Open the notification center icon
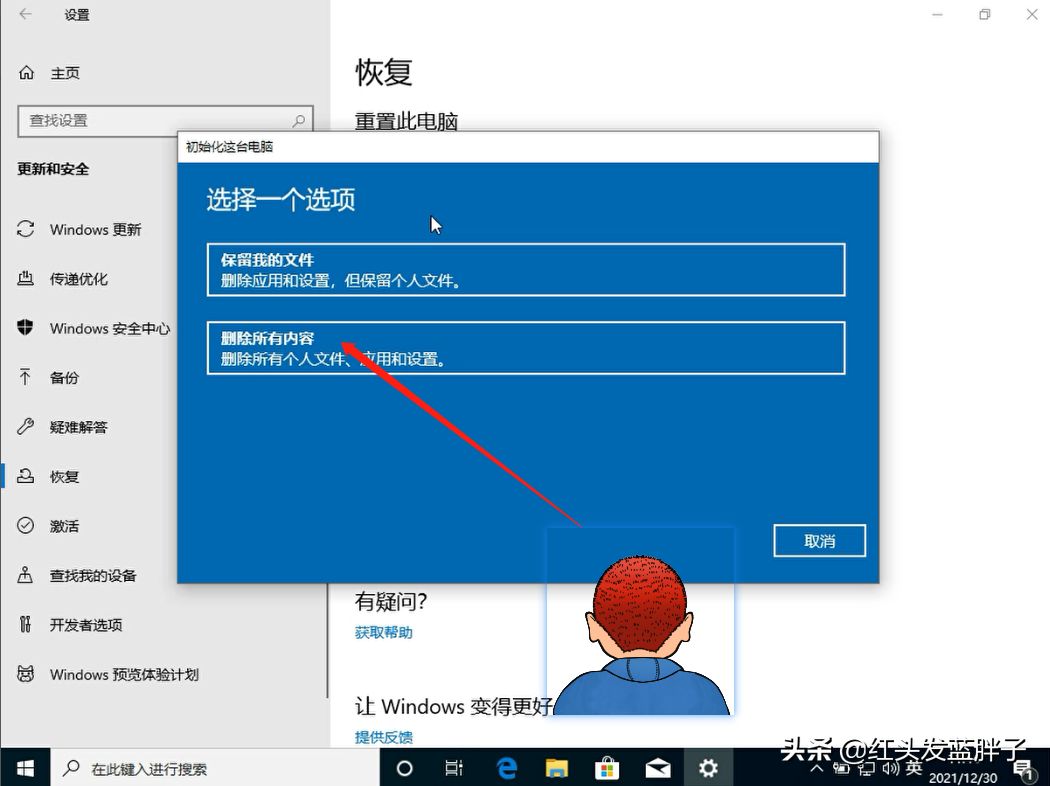Image resolution: width=1050 pixels, height=786 pixels. 1023,769
